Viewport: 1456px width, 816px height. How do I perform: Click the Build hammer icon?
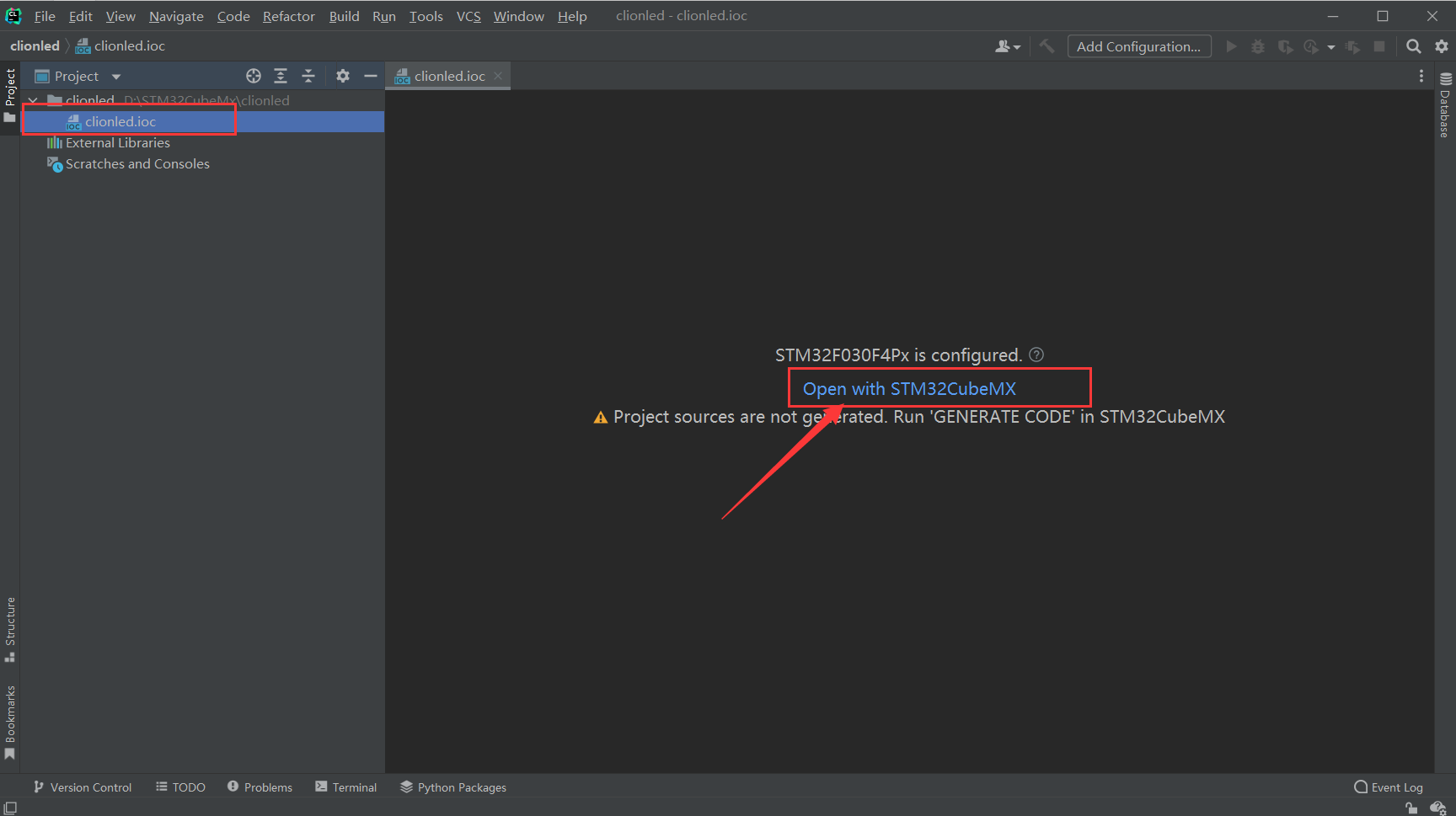coord(1046,46)
